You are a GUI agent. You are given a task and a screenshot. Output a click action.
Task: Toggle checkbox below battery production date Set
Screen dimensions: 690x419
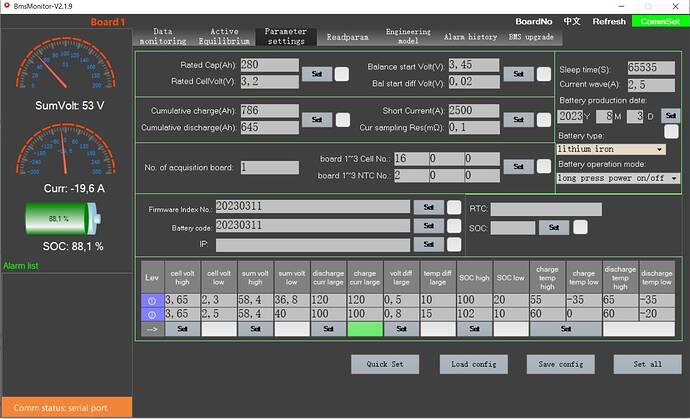coord(671,132)
